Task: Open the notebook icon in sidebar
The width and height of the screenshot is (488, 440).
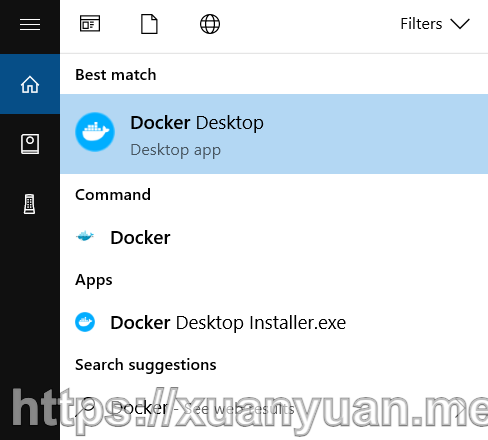Action: click(x=30, y=144)
